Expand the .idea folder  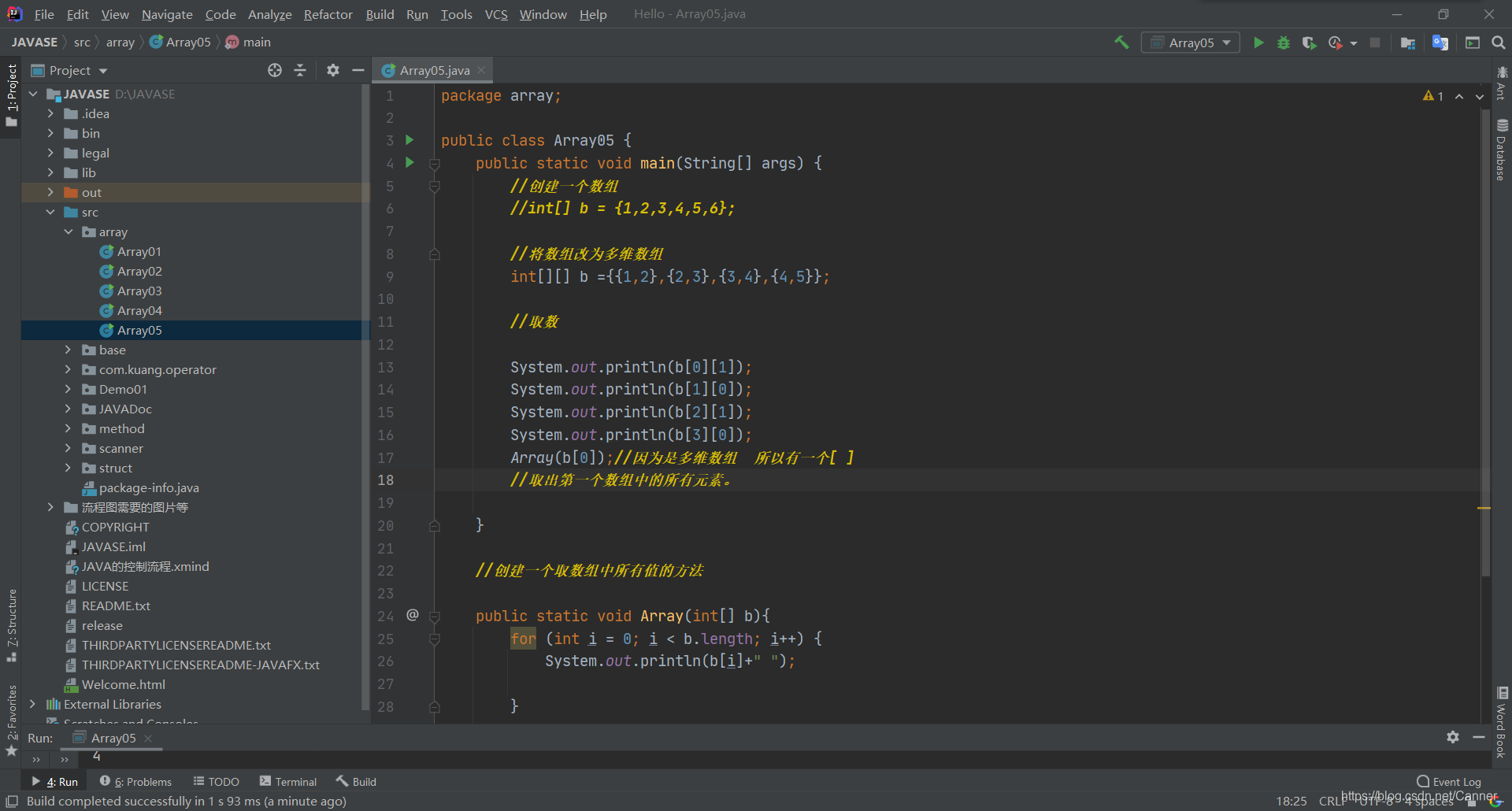tap(50, 113)
